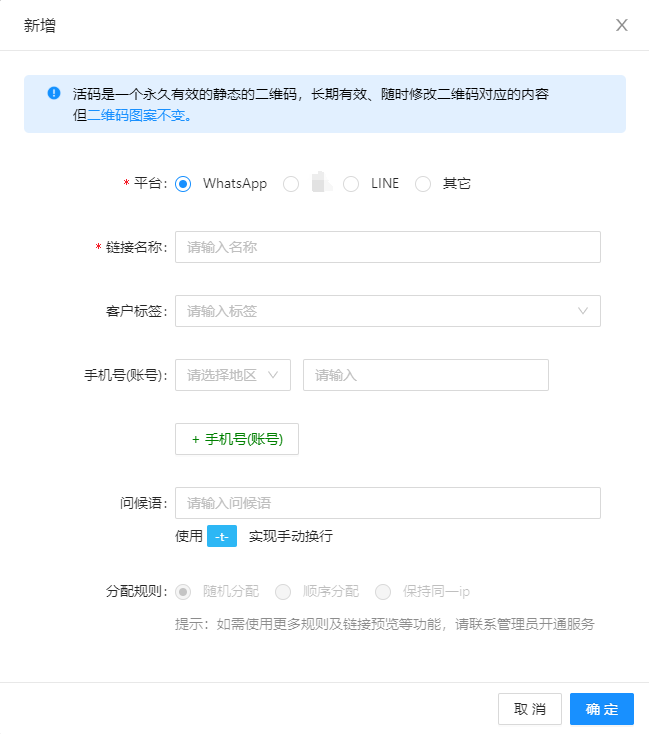Click the chevron arrow in 客户标签 field
The image size is (649, 734).
pyautogui.click(x=583, y=311)
